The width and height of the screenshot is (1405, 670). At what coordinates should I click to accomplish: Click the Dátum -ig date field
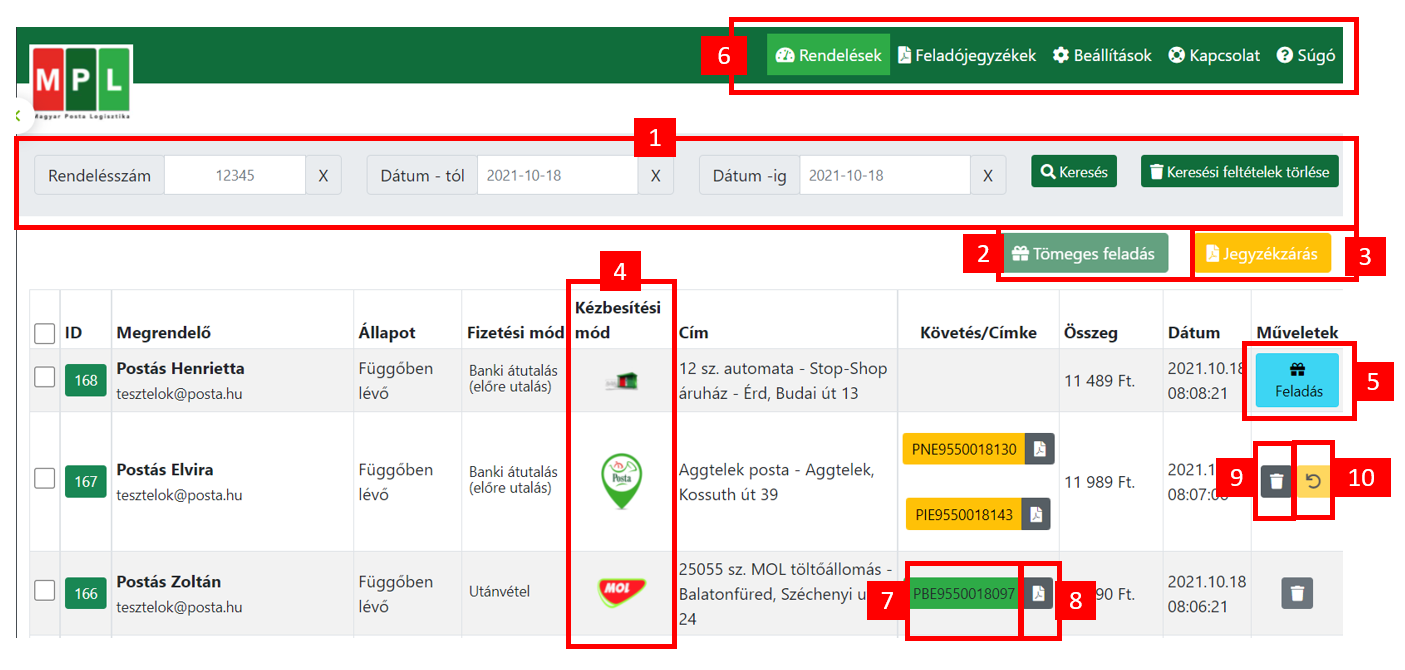pos(885,175)
